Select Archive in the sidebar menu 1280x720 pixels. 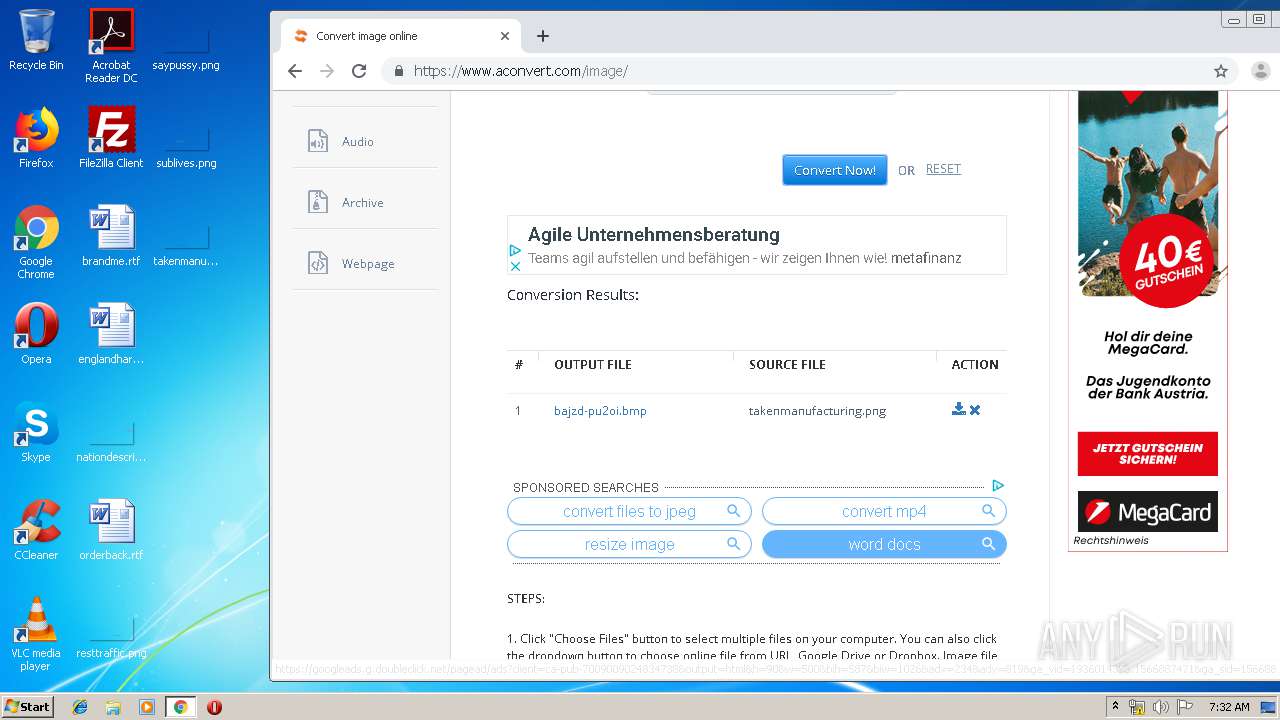coord(363,203)
